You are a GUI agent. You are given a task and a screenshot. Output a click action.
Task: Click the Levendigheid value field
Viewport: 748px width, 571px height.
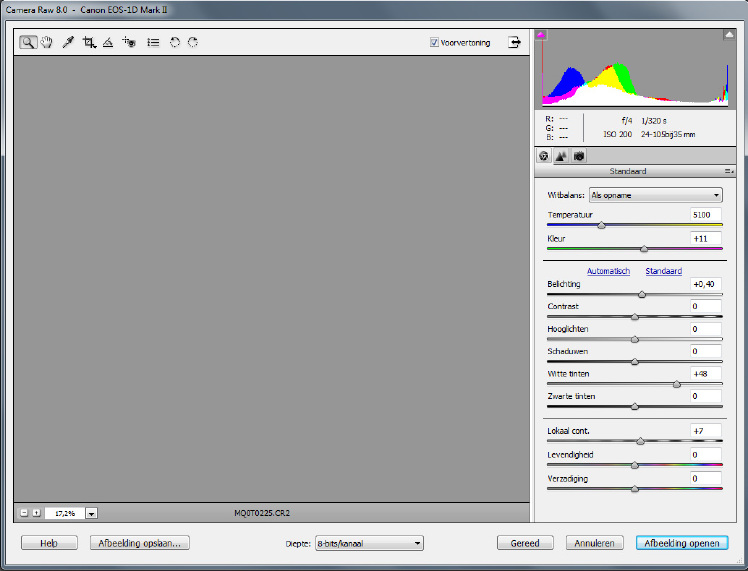pyautogui.click(x=706, y=455)
